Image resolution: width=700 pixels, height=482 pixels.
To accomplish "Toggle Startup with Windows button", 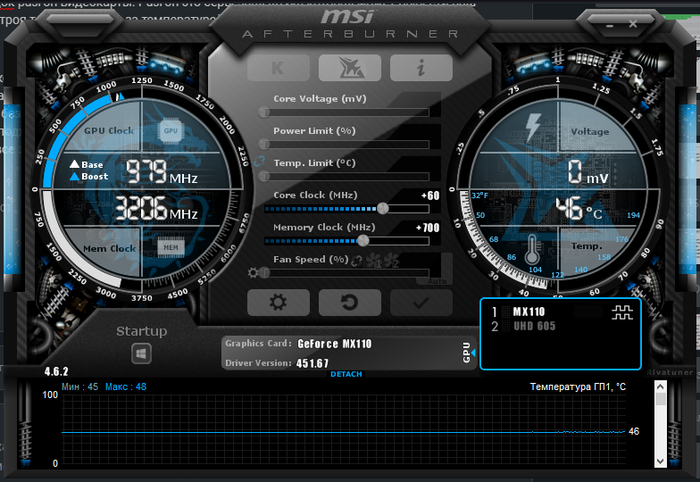I will tap(141, 352).
